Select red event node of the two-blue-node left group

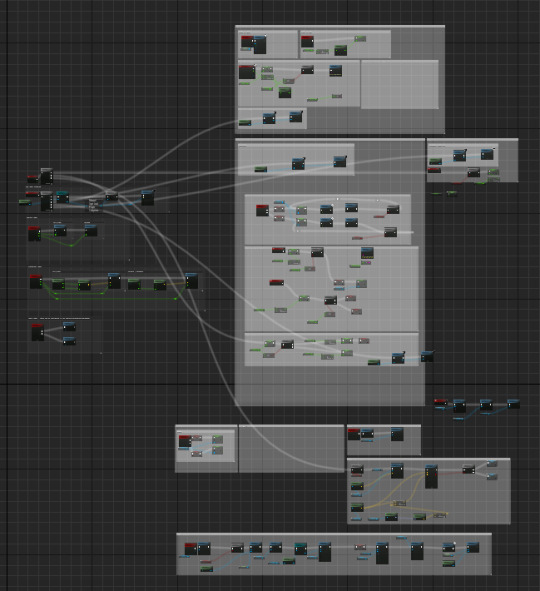34,233
